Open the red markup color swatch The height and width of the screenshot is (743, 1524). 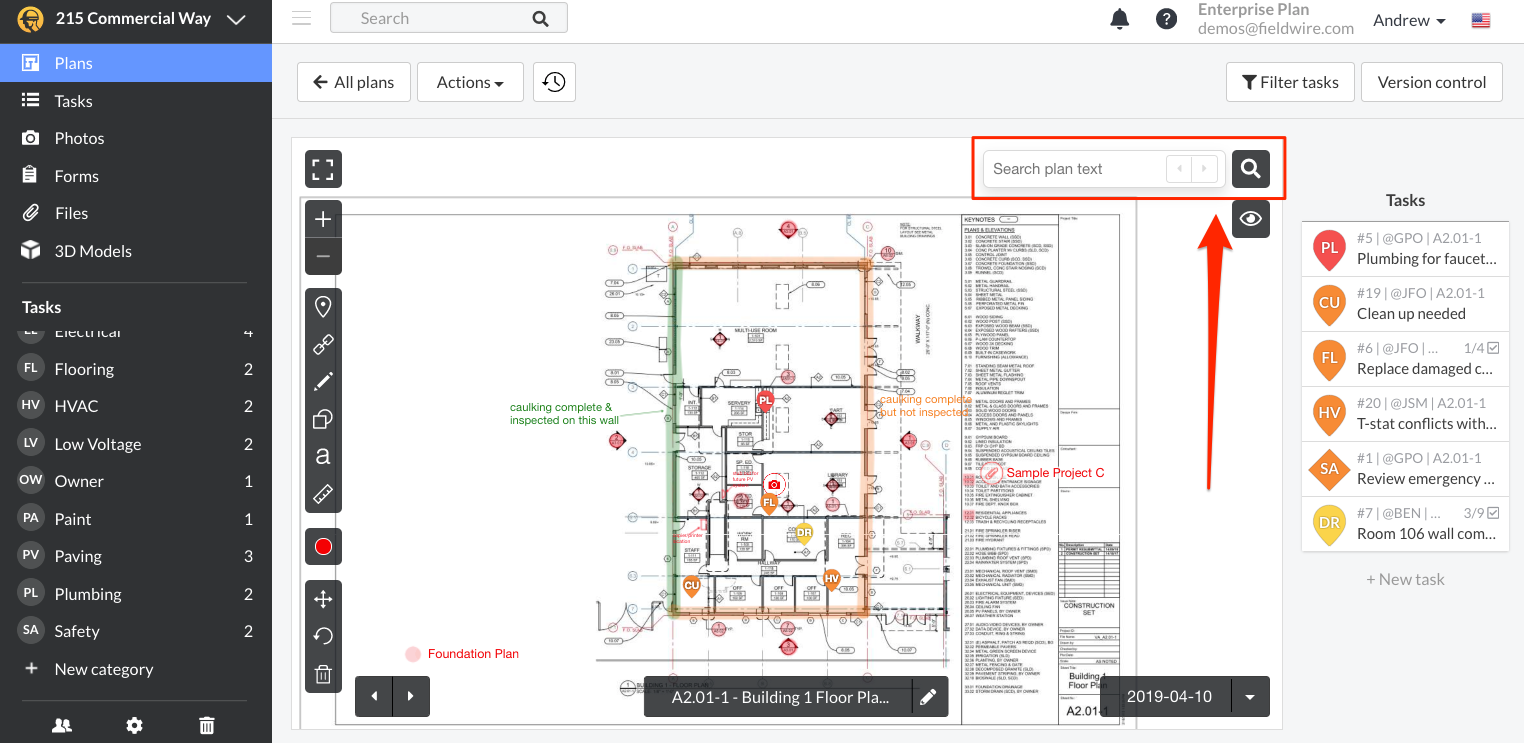point(323,546)
